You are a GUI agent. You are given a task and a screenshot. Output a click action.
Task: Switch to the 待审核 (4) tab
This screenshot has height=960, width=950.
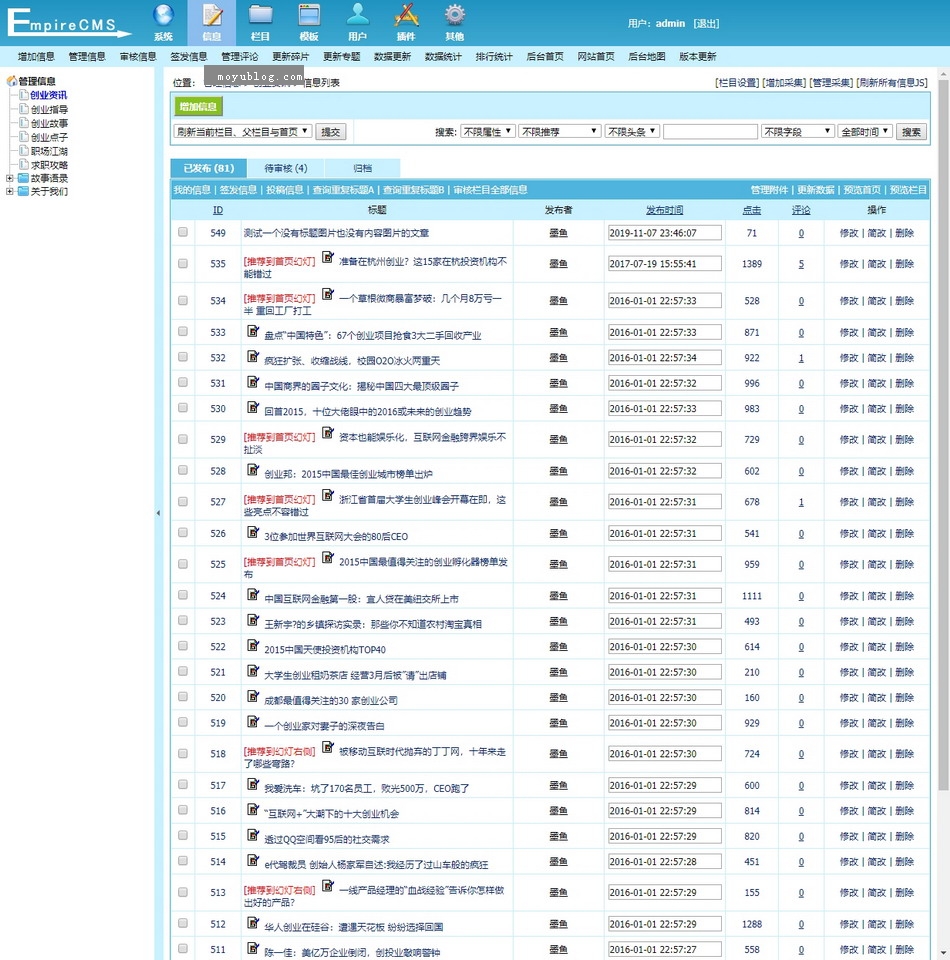[285, 168]
